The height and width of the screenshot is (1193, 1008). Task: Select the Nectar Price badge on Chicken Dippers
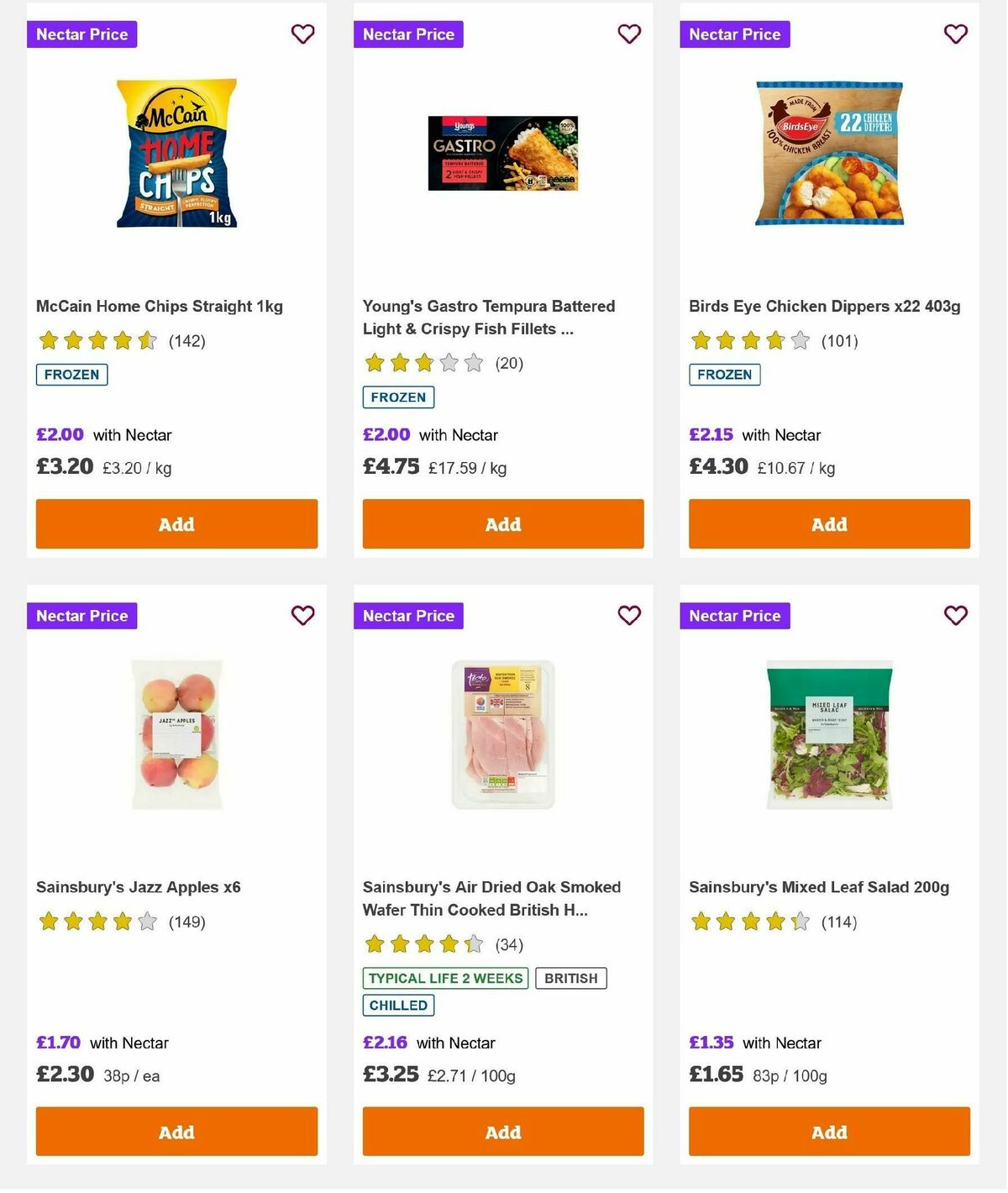point(734,34)
